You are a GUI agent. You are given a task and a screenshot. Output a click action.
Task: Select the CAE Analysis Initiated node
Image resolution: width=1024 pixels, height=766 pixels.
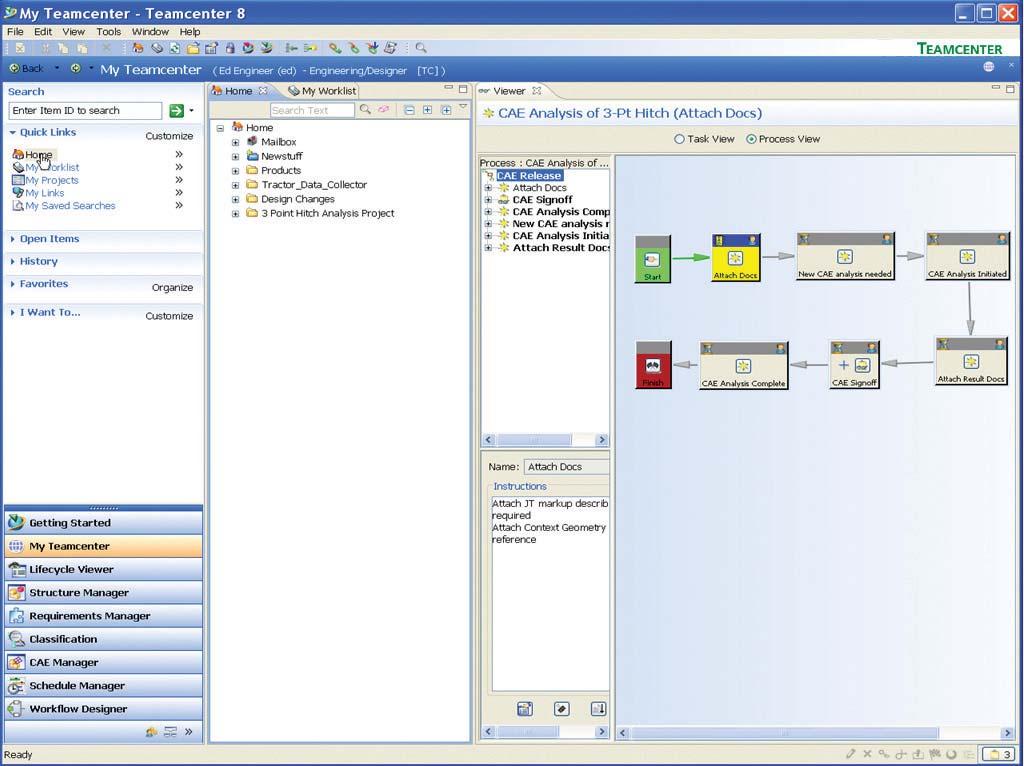[967, 257]
